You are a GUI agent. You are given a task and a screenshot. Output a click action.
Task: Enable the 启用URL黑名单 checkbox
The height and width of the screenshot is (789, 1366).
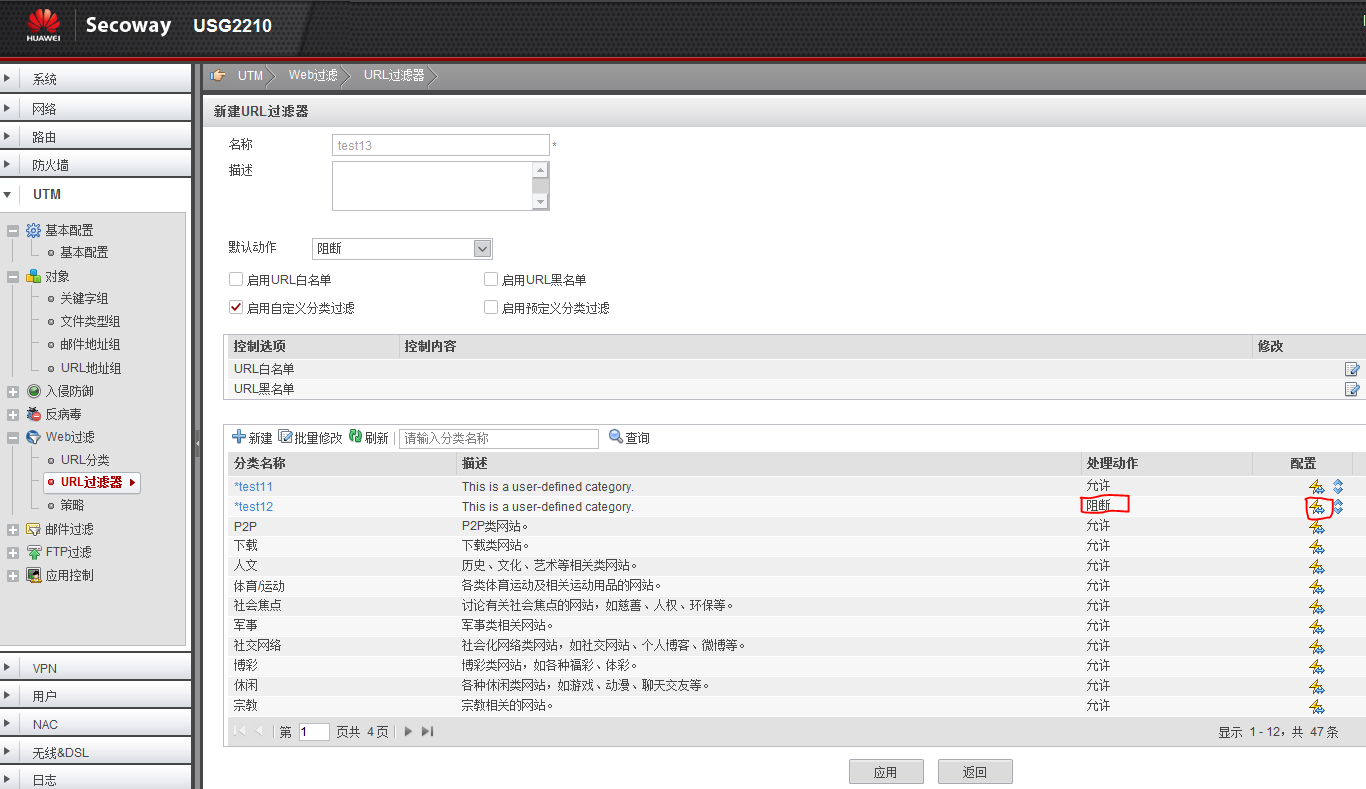[491, 280]
